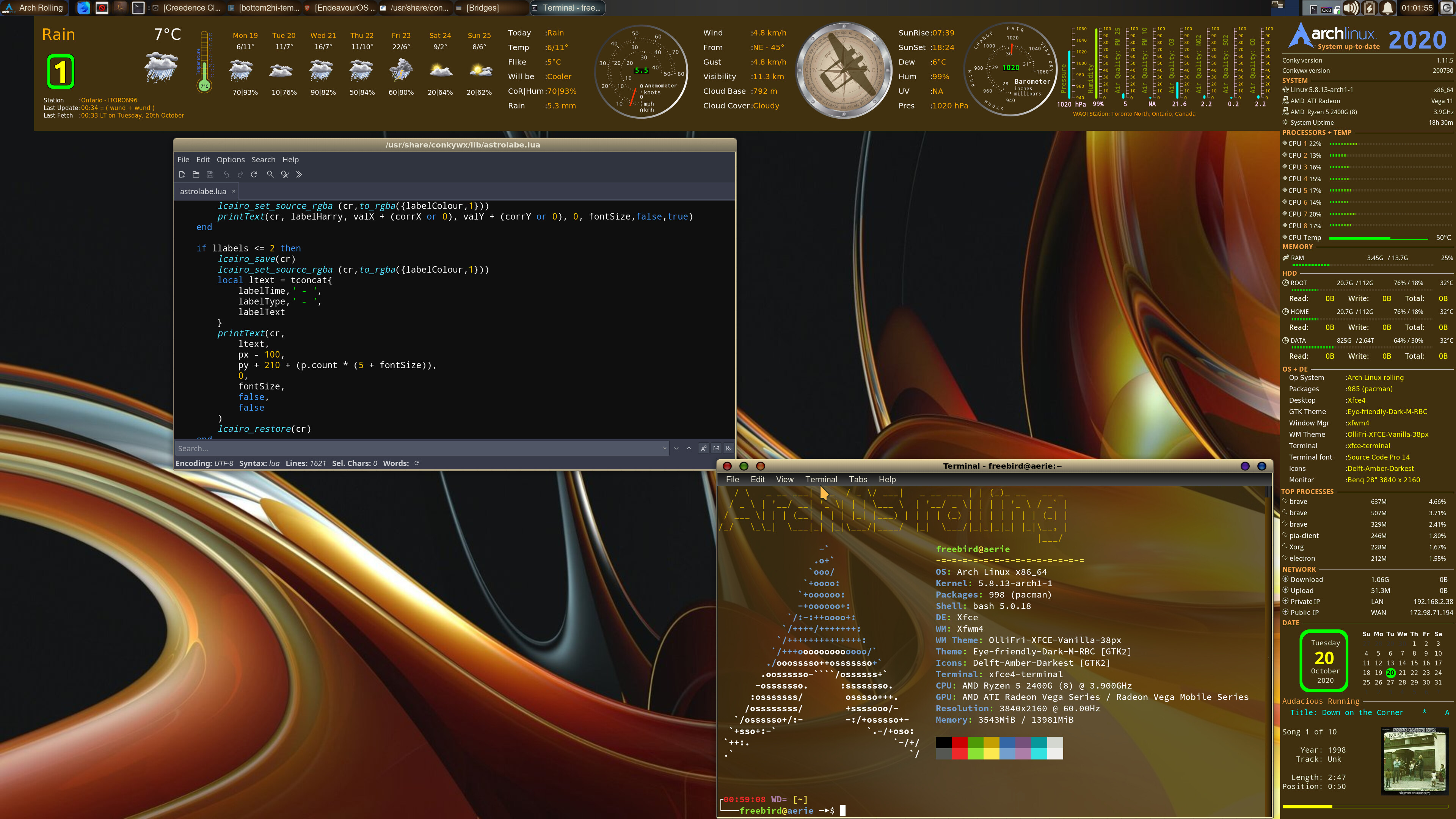Toggle regular expression search option
This screenshot has height=819, width=1456.
(728, 449)
